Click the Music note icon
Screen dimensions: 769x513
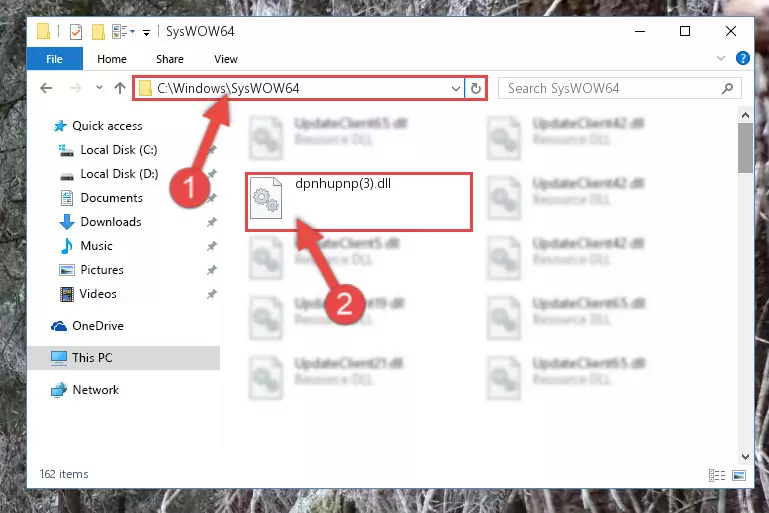(66, 246)
